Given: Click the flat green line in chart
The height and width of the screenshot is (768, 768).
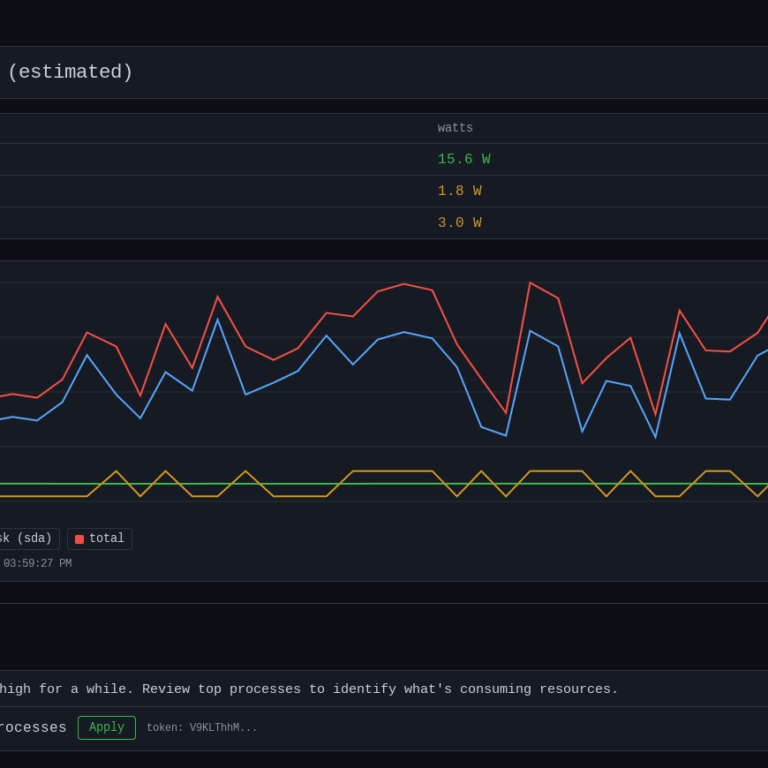Looking at the screenshot, I should coord(304,484).
